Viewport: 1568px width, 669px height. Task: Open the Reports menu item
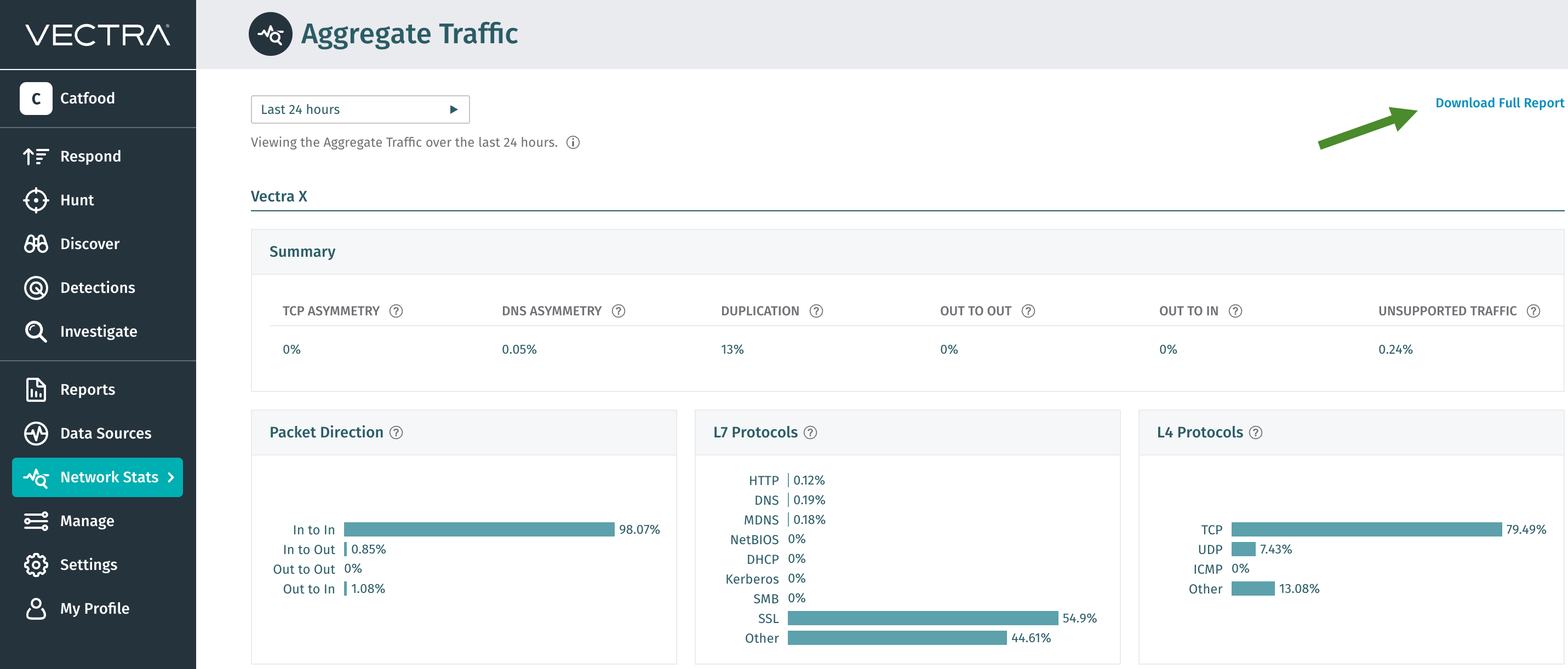click(87, 389)
